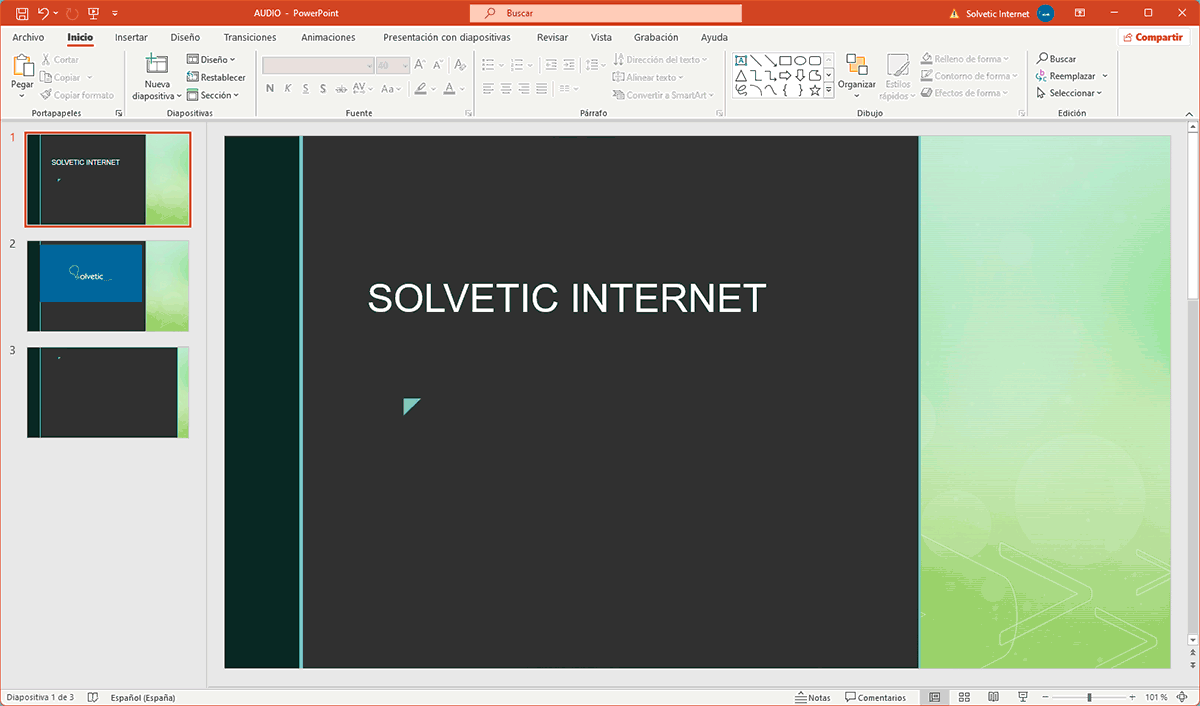Open the Archivo tab

coord(28,37)
